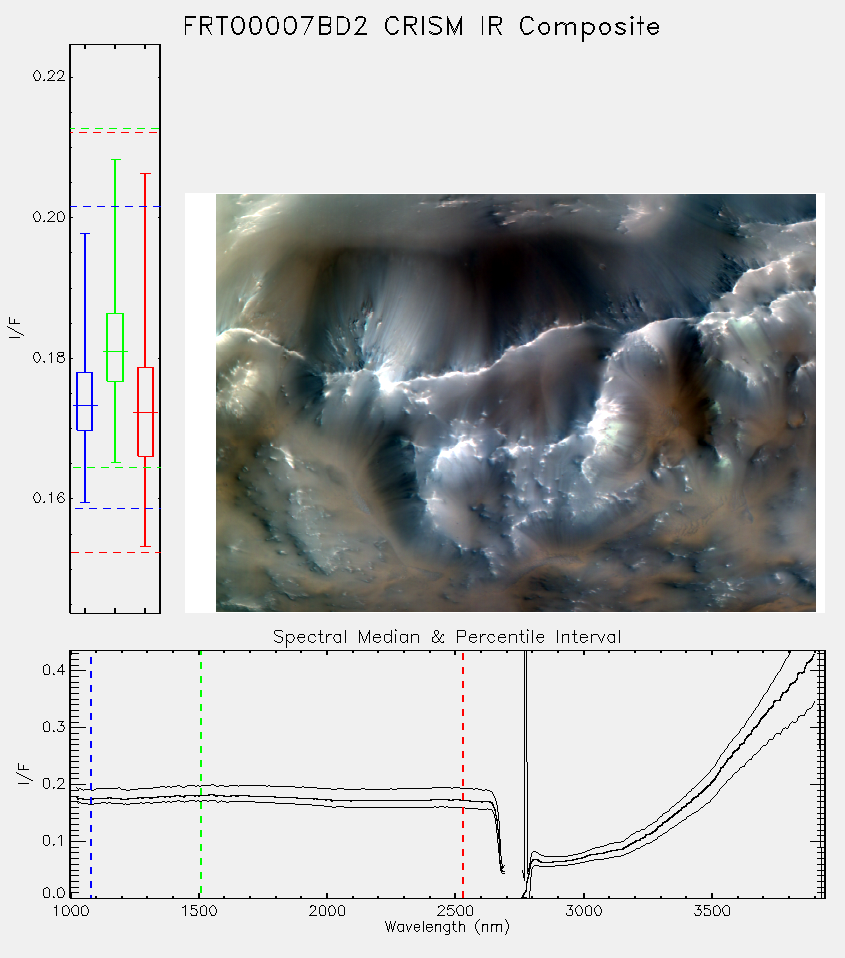Click the bright white ridge in the image
Screen dimensions: 845x958
[386, 380]
